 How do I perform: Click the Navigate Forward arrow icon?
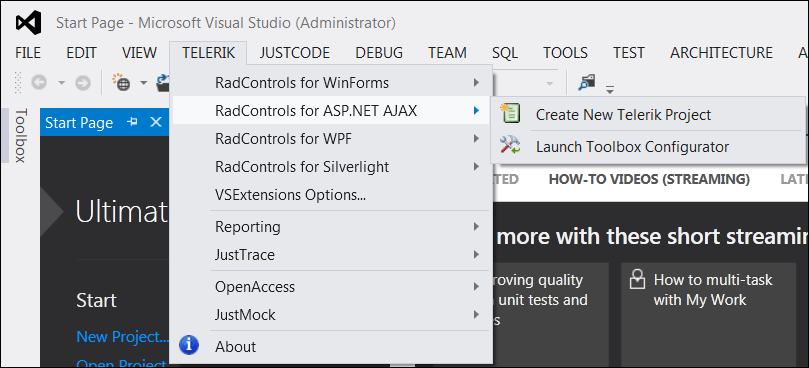(83, 83)
